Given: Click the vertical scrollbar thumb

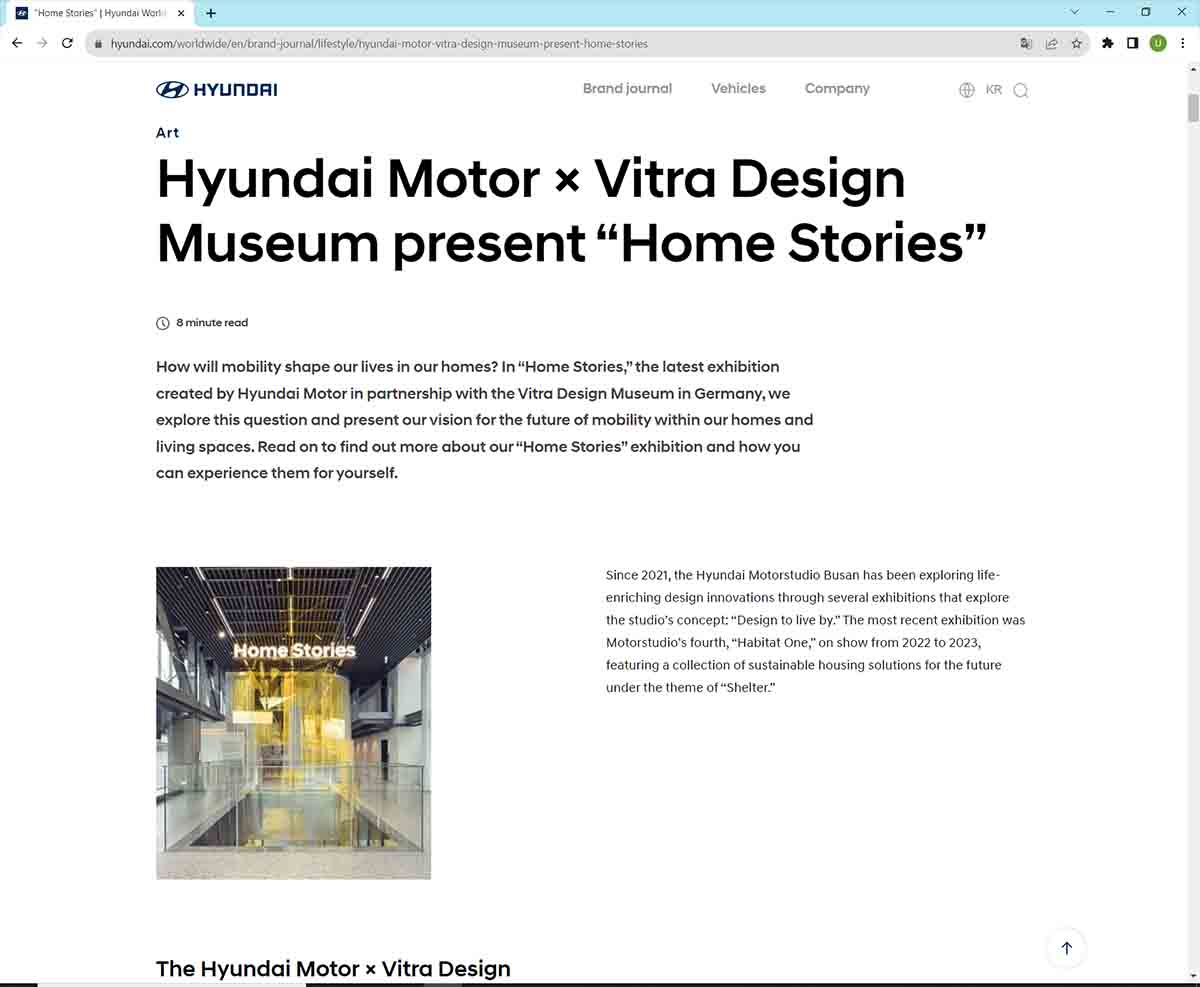Looking at the screenshot, I should [1192, 107].
